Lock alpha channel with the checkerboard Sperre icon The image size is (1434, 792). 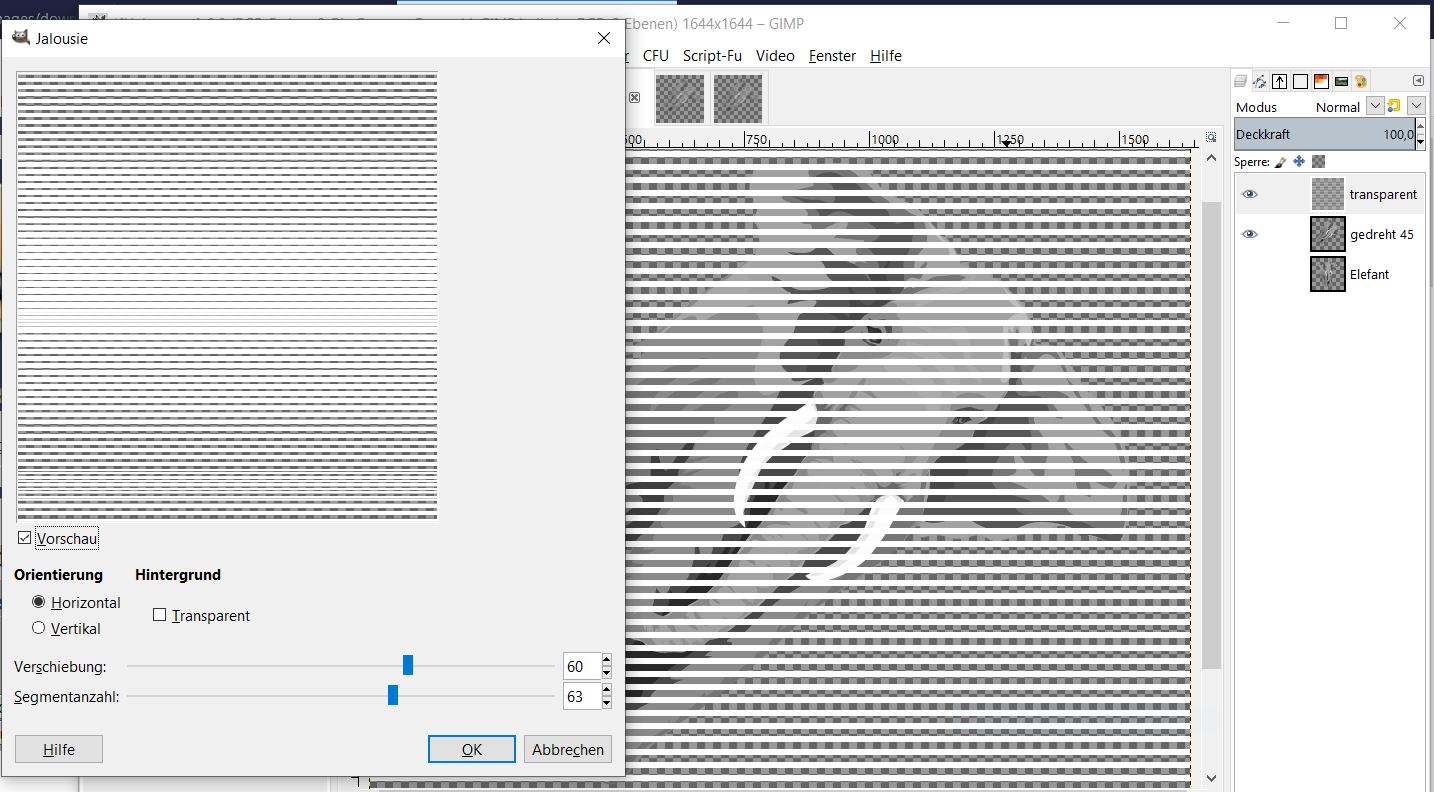click(1319, 161)
